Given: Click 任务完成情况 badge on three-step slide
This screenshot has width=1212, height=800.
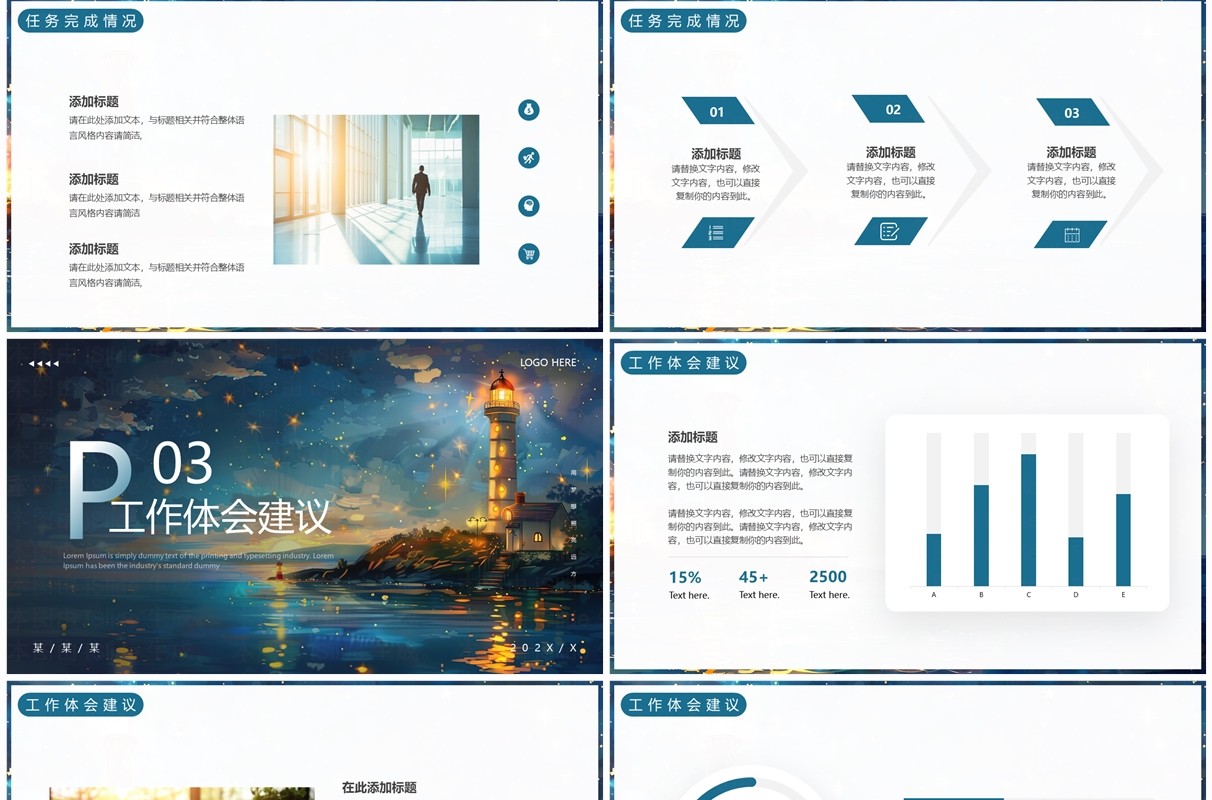Looking at the screenshot, I should tap(683, 21).
